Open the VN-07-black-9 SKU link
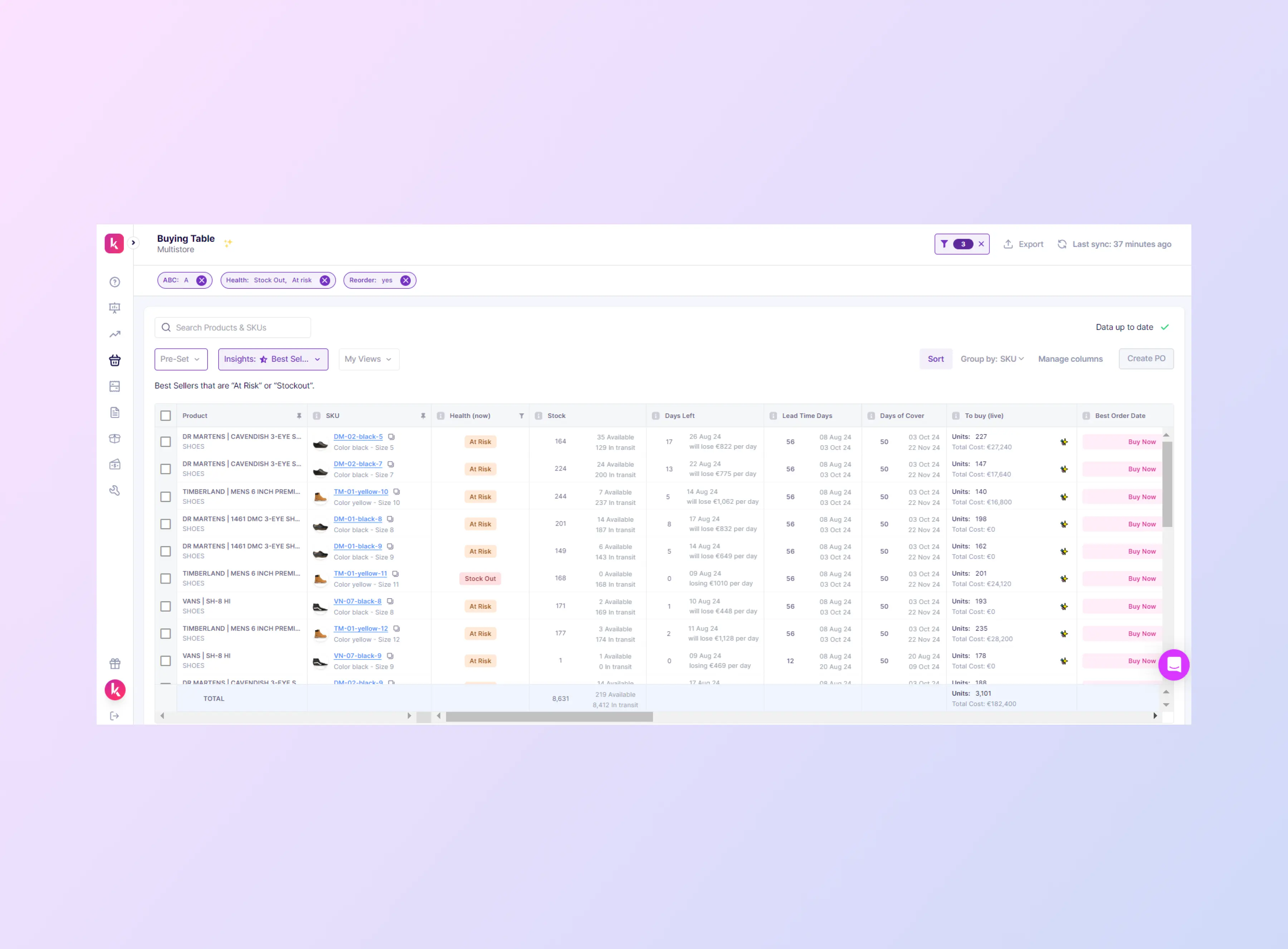The image size is (1288, 949). pyautogui.click(x=357, y=656)
